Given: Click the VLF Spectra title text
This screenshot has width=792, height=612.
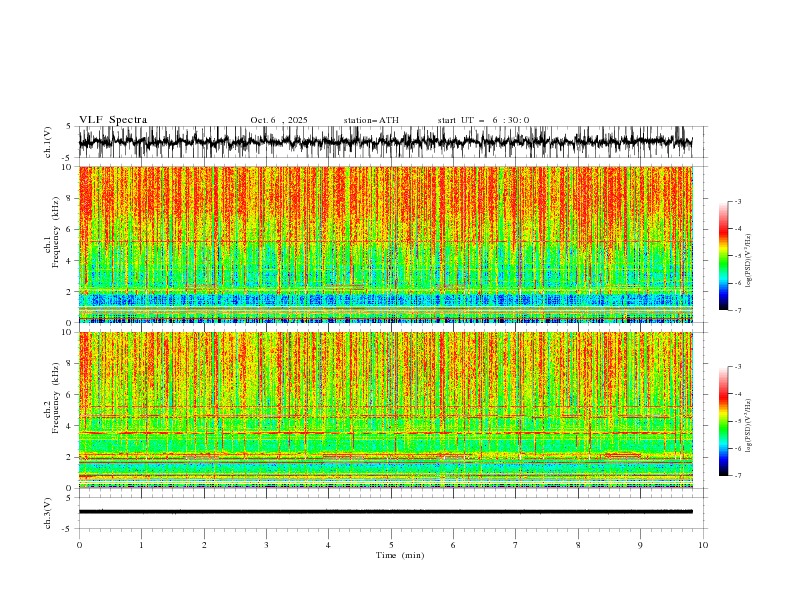Looking at the screenshot, I should pos(113,120).
